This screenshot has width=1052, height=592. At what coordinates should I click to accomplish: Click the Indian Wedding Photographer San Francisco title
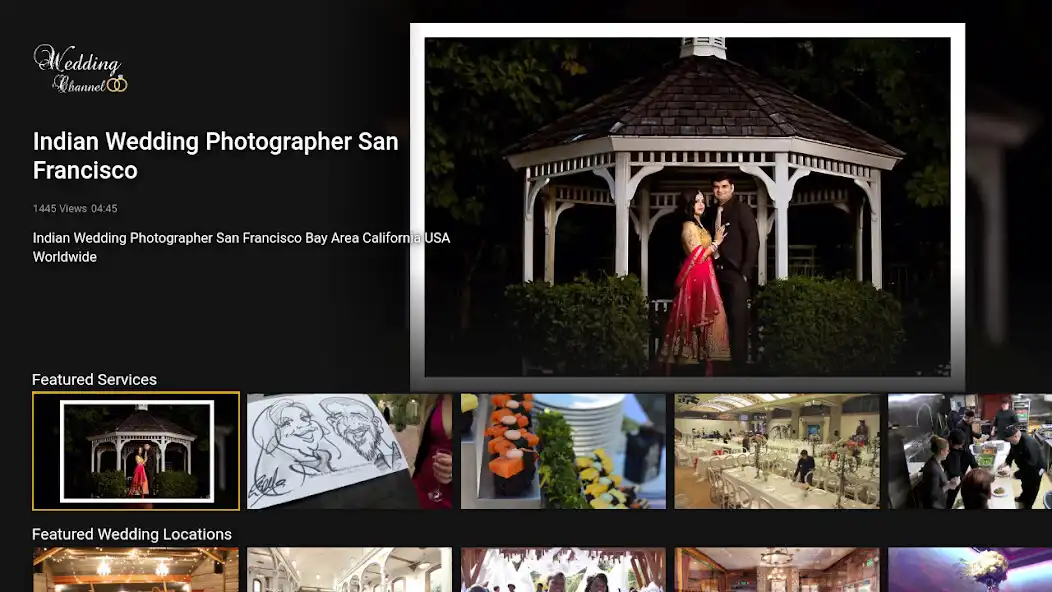(215, 156)
